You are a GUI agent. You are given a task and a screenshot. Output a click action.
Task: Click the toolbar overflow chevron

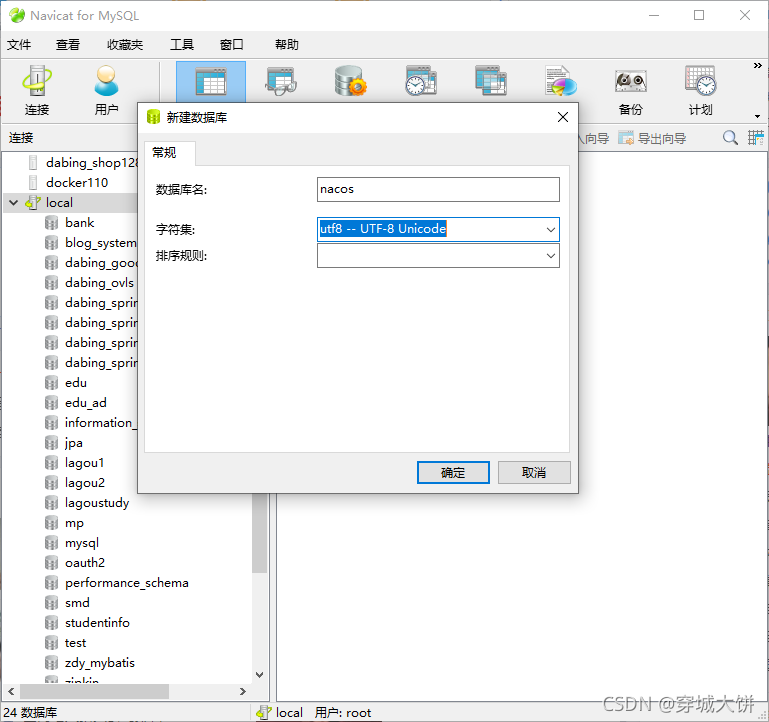coord(758,66)
